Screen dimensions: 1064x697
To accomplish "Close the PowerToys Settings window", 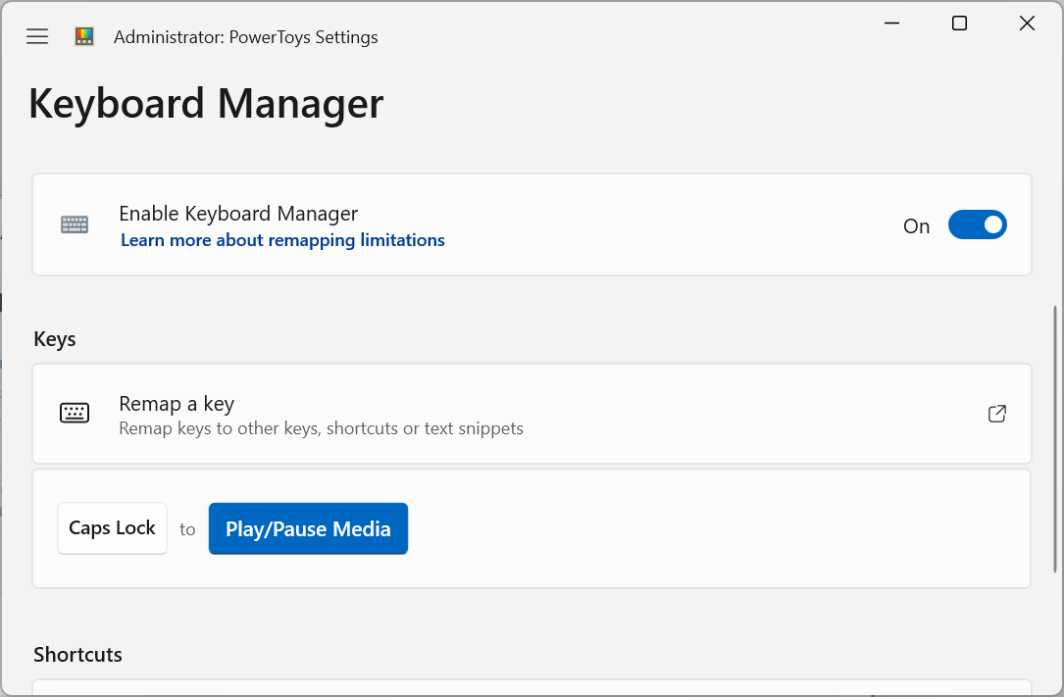I will pyautogui.click(x=1027, y=24).
